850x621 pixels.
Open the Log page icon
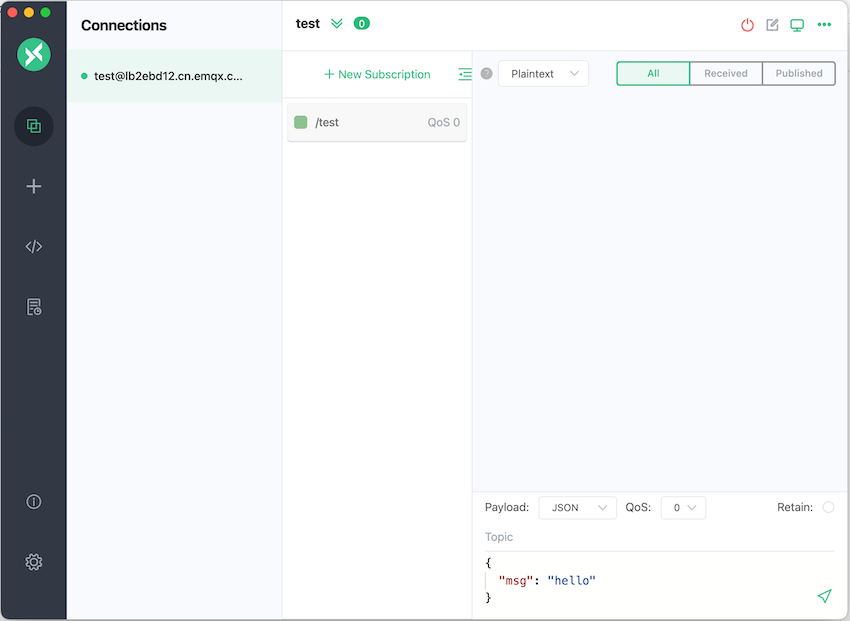(34, 307)
